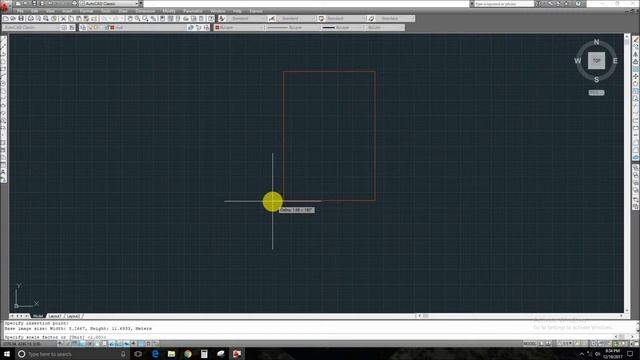
Task: Click drawing area vertical scrollbar up arrow
Action: click(627, 37)
